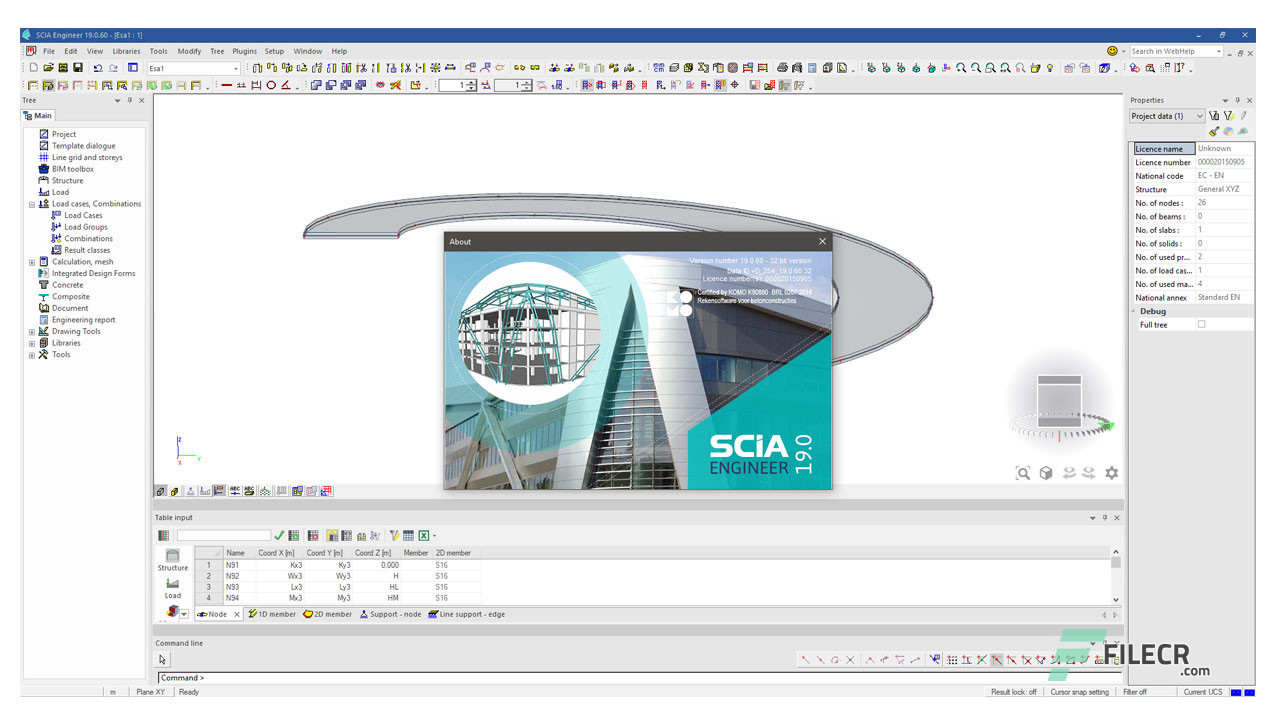Click the zoom-all magnifier icon in the 3D view

pyautogui.click(x=1022, y=473)
